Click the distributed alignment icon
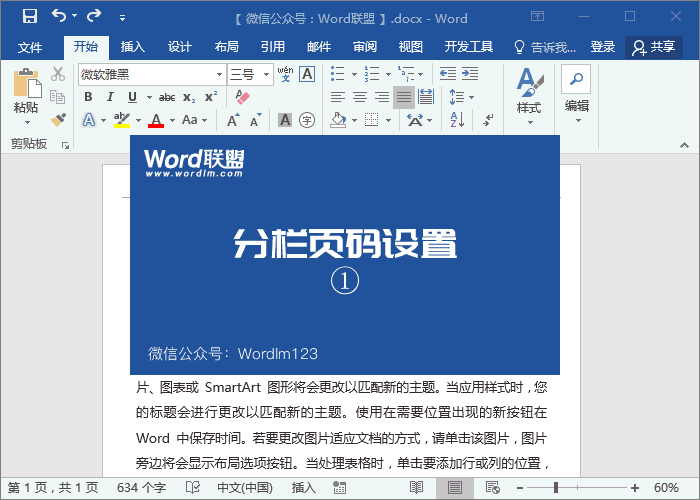The image size is (700, 500). (x=425, y=97)
